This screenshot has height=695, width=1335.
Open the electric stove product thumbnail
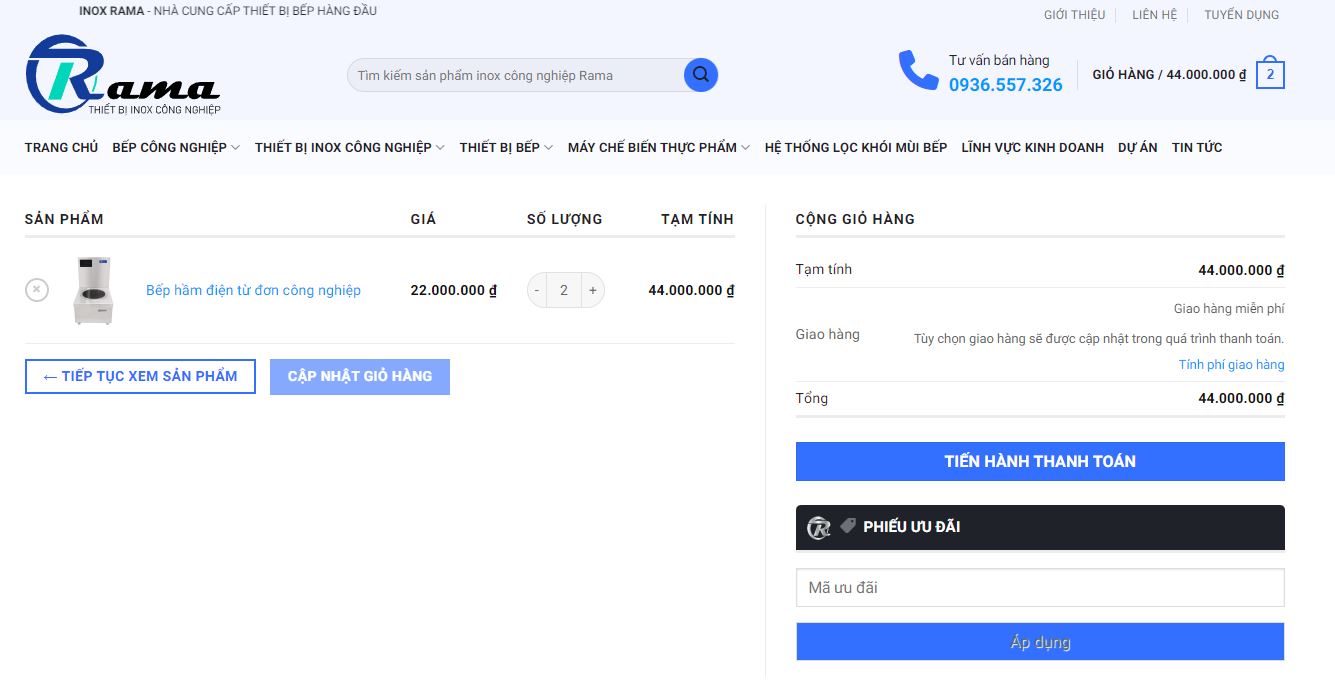tap(93, 290)
